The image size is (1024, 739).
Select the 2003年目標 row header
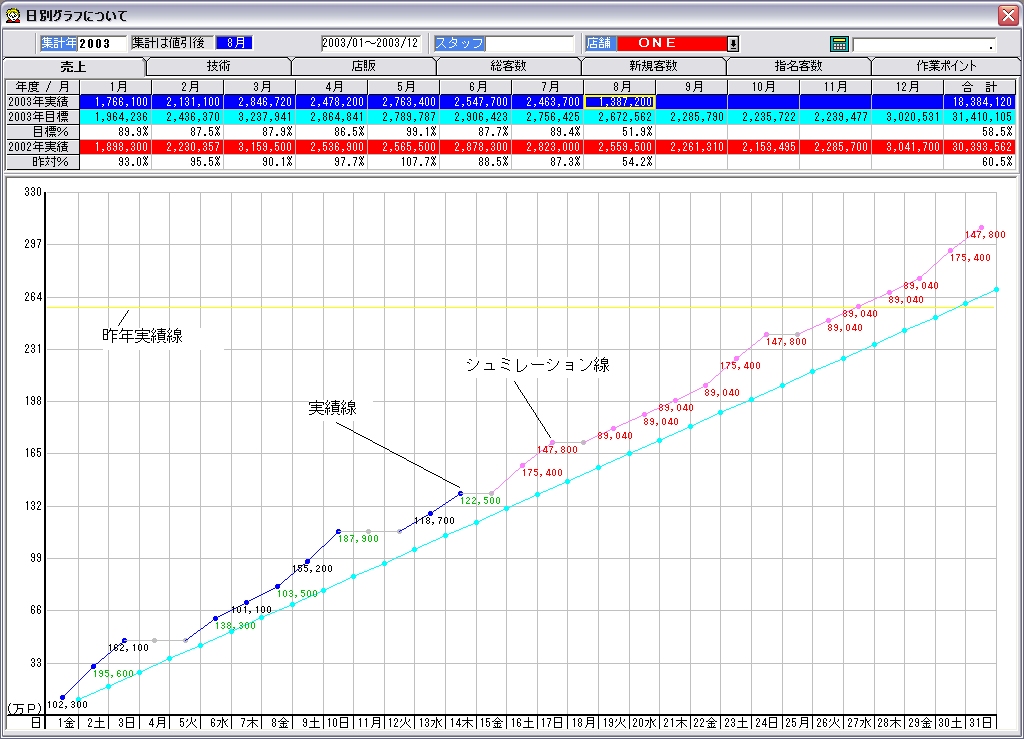click(42, 117)
